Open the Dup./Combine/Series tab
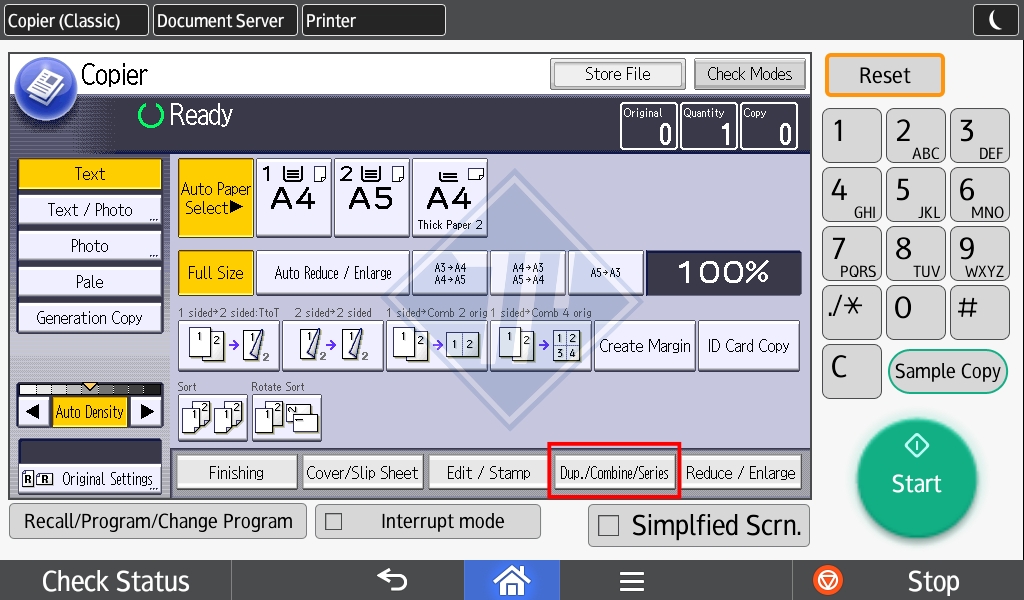This screenshot has height=600, width=1024. click(x=614, y=473)
